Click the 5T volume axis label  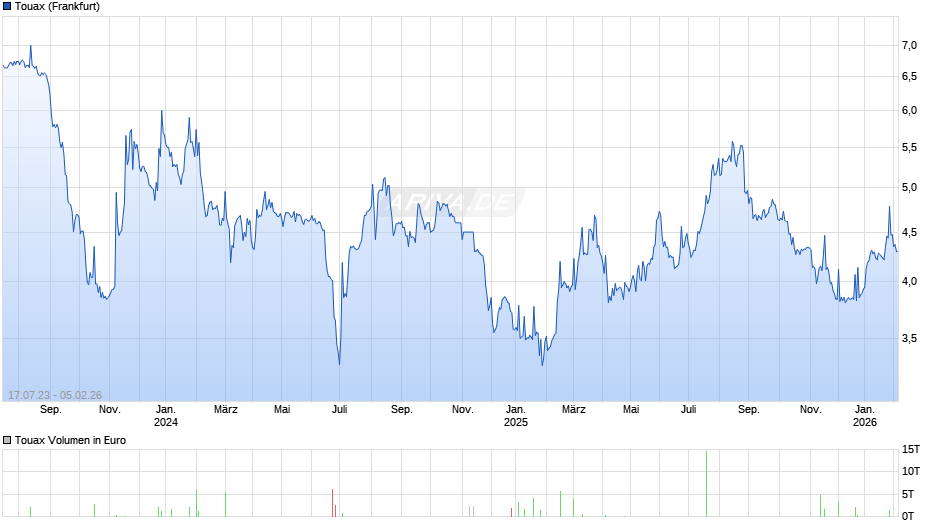pyautogui.click(x=909, y=494)
